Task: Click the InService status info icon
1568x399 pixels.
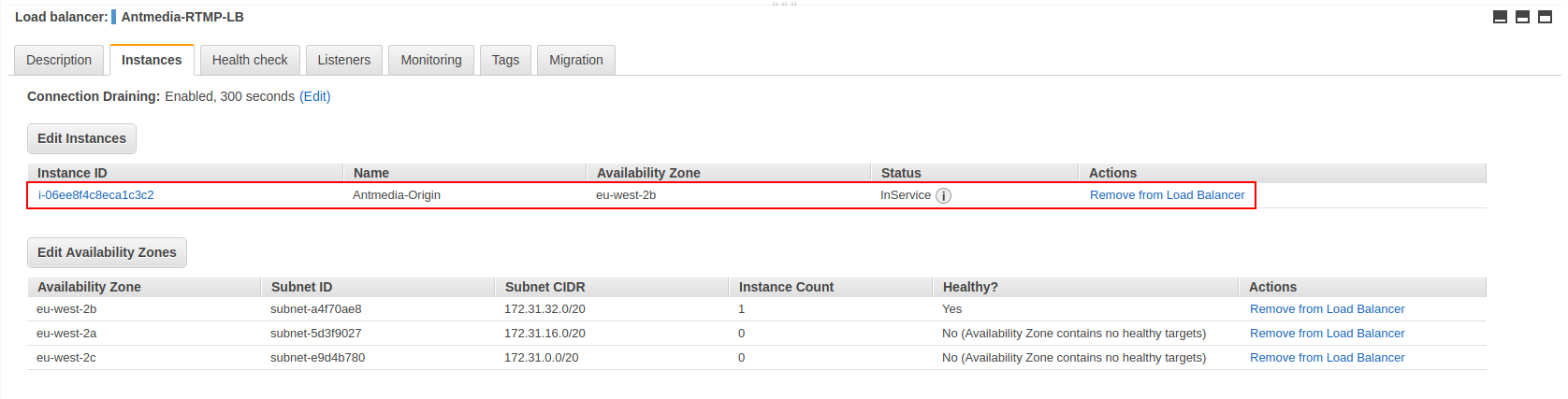Action: 943,196
